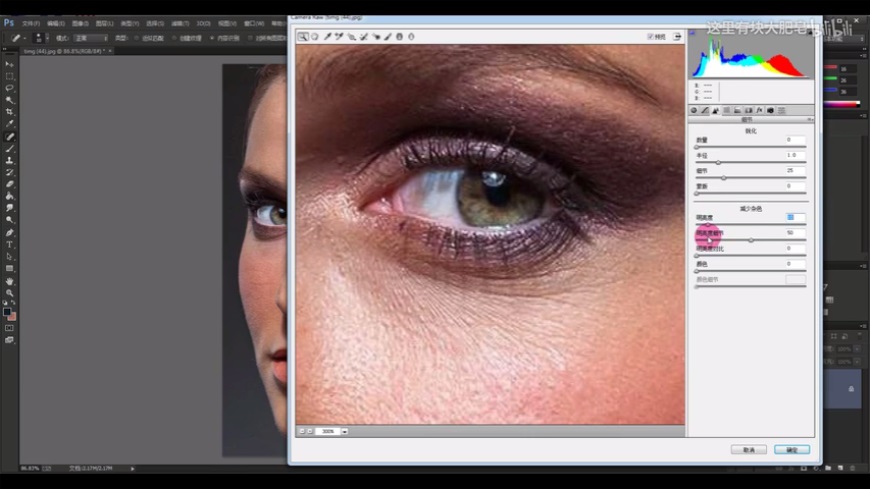Pick the White Balance eyedropper in Camera Raw
This screenshot has width=870, height=489.
coord(326,36)
